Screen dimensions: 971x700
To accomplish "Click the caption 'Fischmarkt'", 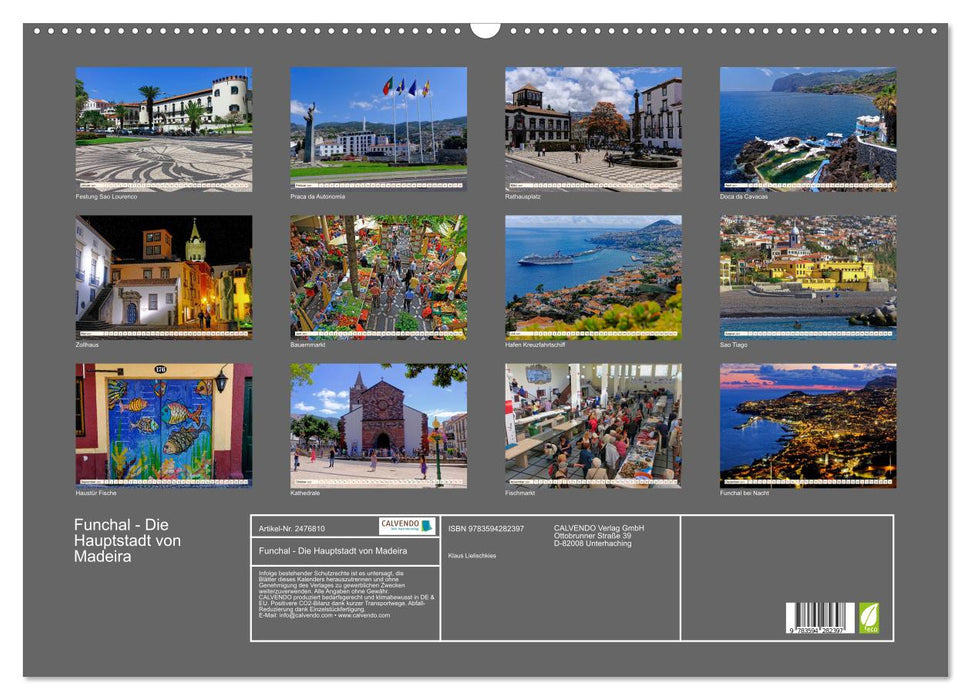I will (x=520, y=493).
